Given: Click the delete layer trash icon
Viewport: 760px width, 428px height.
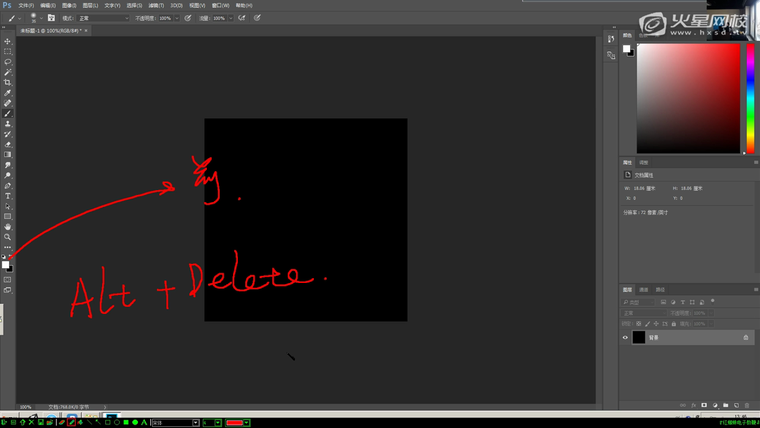Looking at the screenshot, I should coord(748,406).
